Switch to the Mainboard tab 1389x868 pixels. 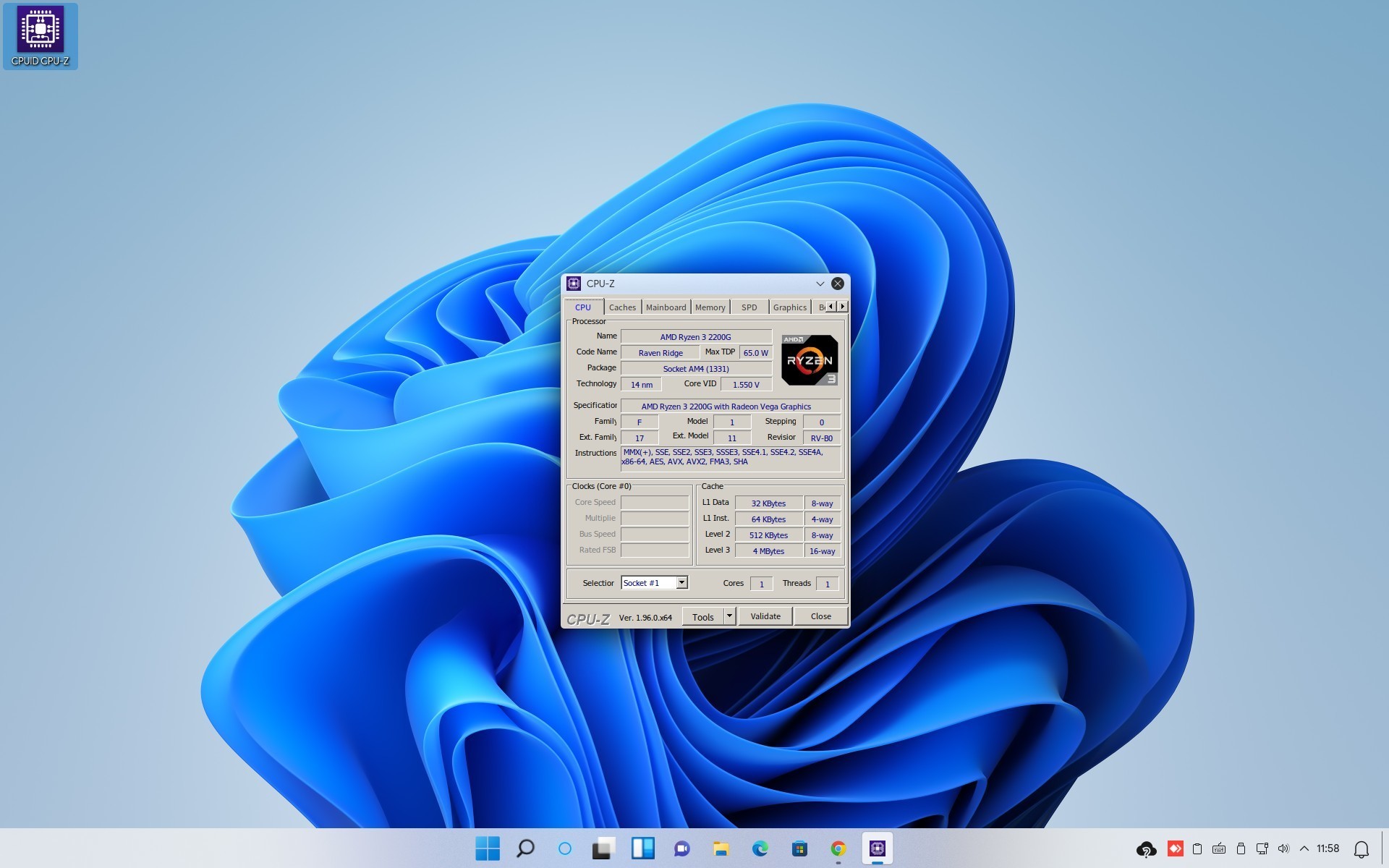coord(666,307)
